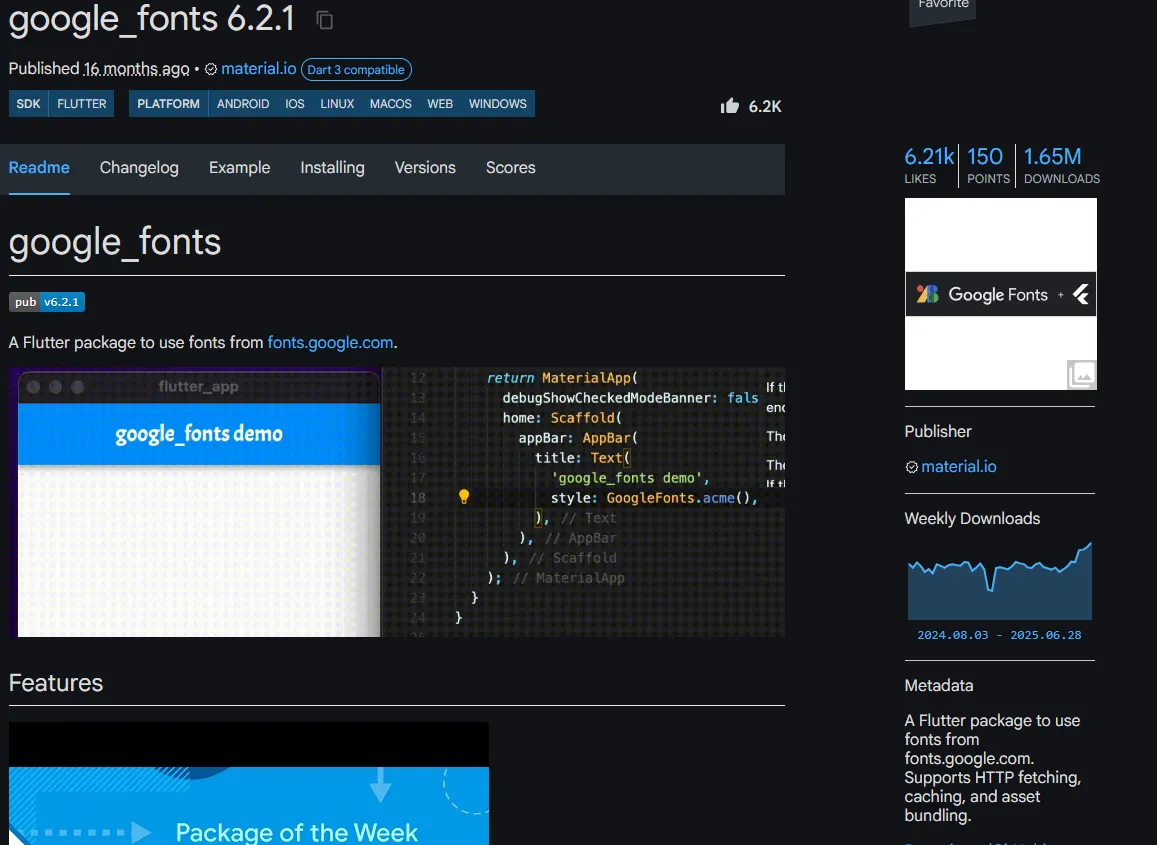This screenshot has width=1157, height=845.
Task: Click the pub v6.2.1 badge
Action: [47, 302]
